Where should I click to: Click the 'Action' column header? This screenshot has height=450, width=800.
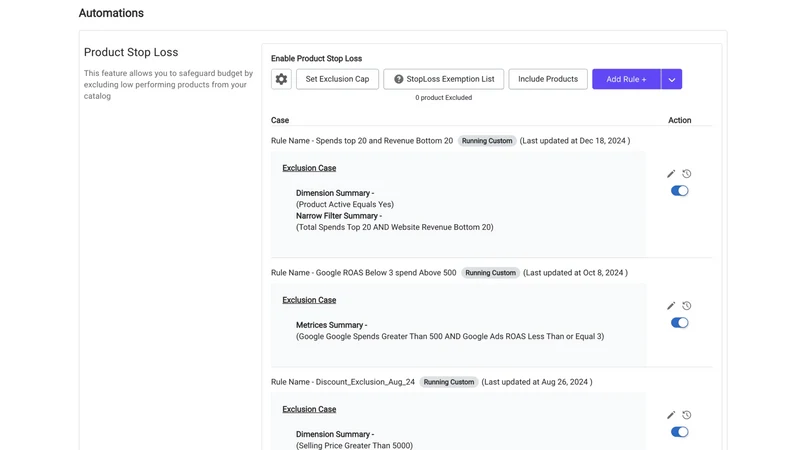pyautogui.click(x=680, y=120)
